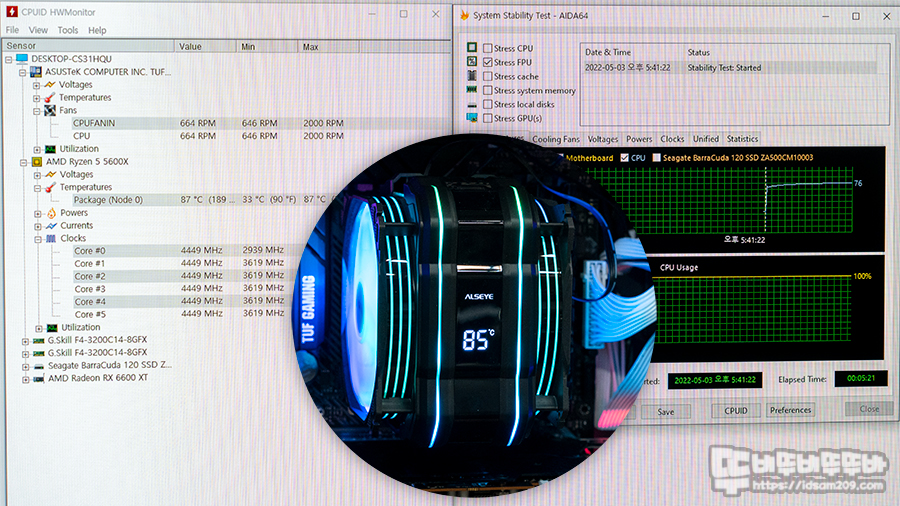The height and width of the screenshot is (506, 900).
Task: Enable the Stress cache checkbox
Action: point(488,76)
